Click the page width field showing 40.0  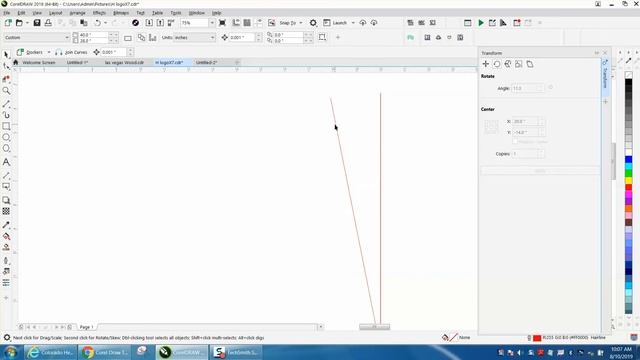[x=94, y=35]
